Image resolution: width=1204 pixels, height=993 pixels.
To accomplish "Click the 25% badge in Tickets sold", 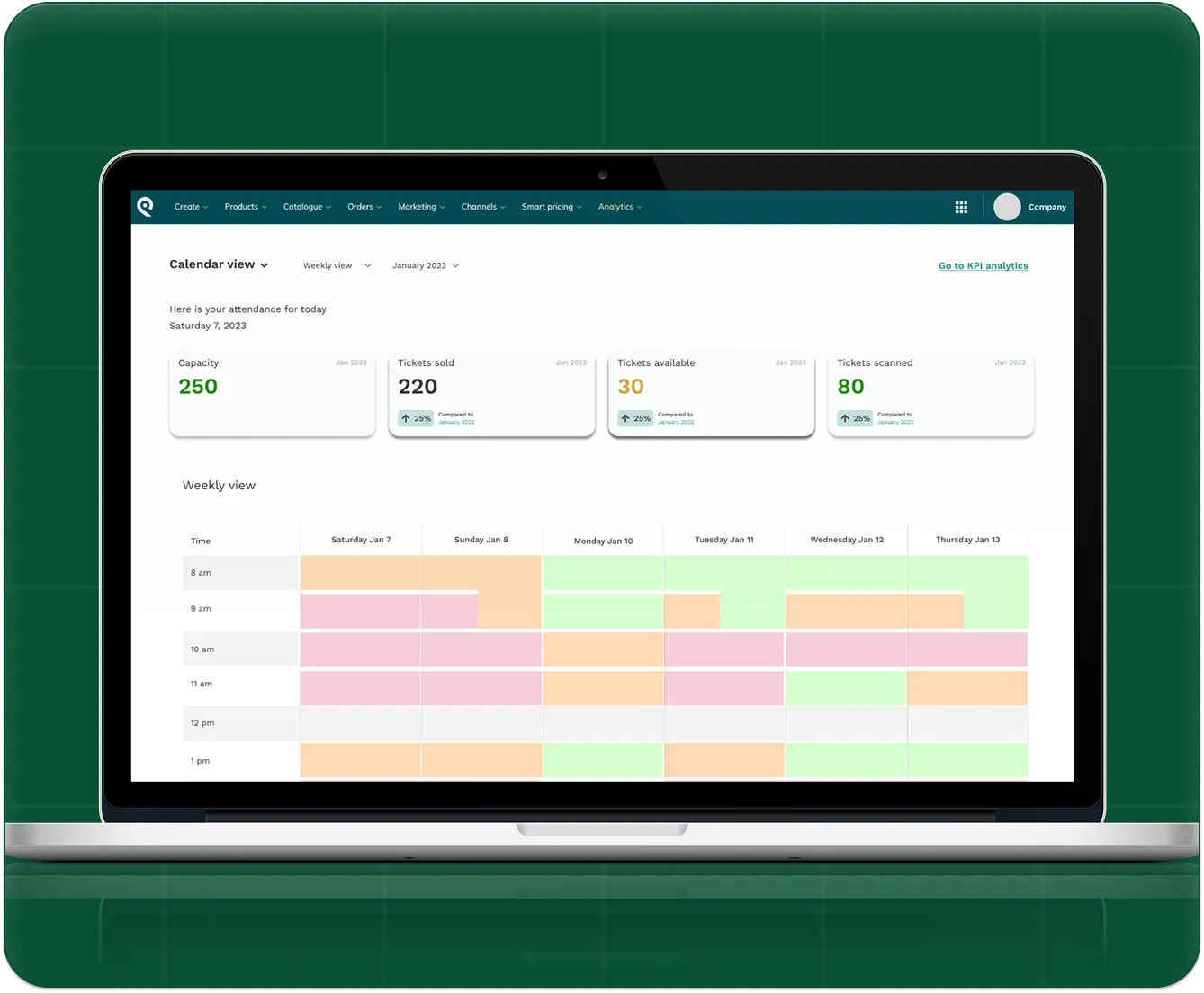I will [x=417, y=418].
